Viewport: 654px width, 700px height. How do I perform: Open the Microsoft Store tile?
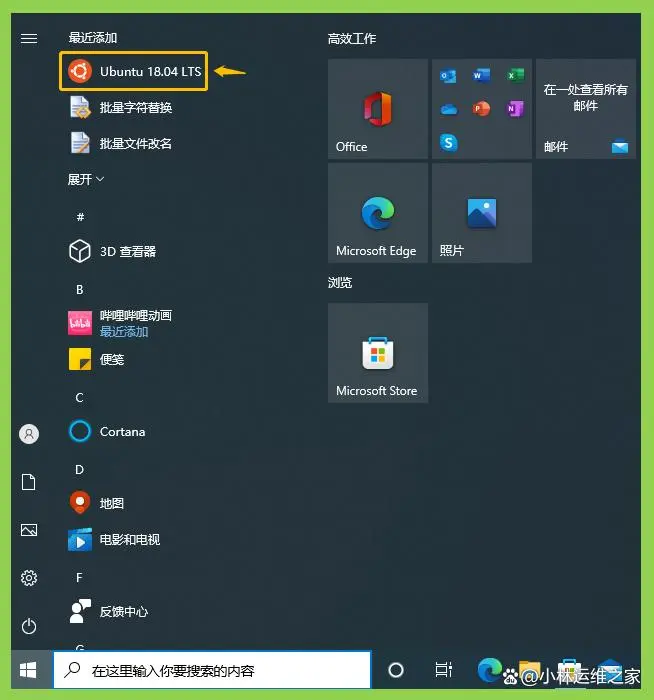coord(378,353)
